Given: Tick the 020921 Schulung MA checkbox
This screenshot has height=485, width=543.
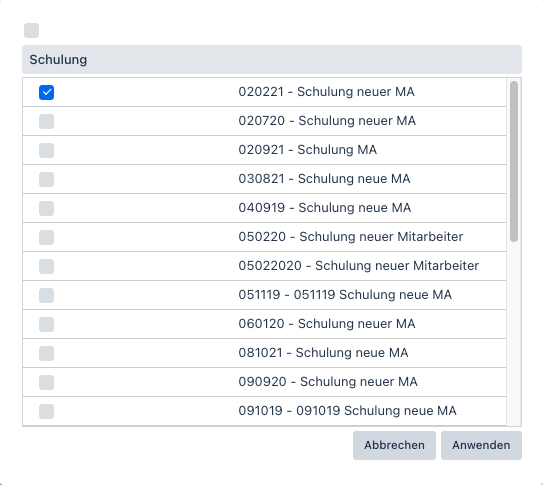Looking at the screenshot, I should tap(46, 151).
